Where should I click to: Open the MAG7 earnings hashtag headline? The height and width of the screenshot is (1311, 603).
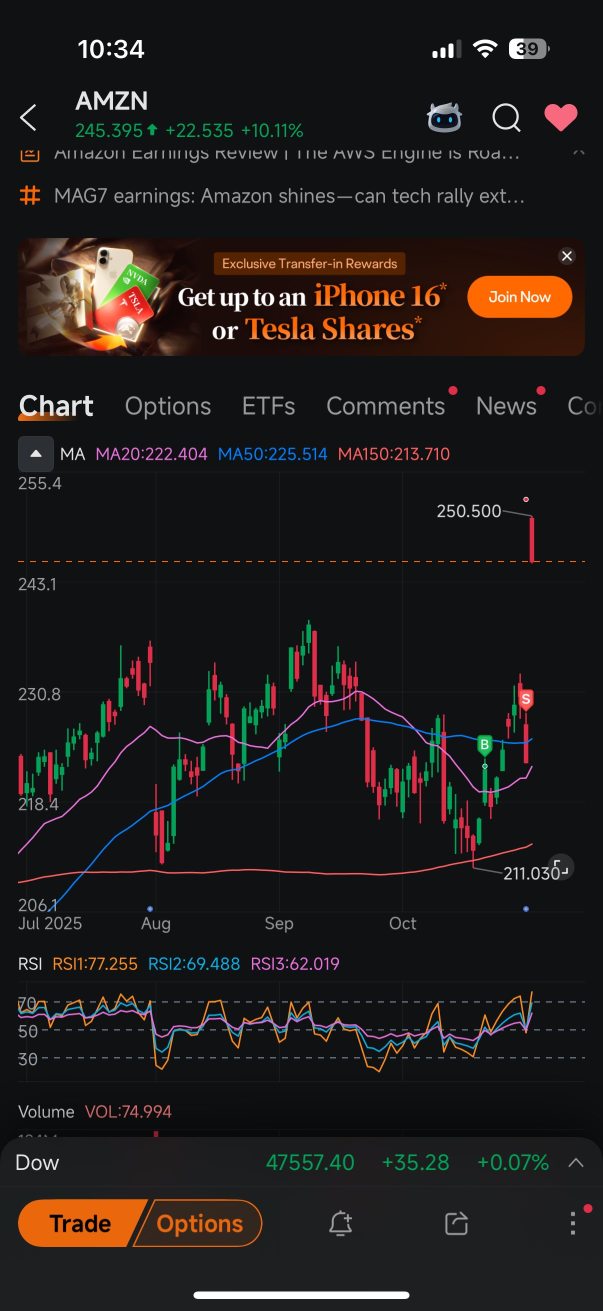coord(290,196)
